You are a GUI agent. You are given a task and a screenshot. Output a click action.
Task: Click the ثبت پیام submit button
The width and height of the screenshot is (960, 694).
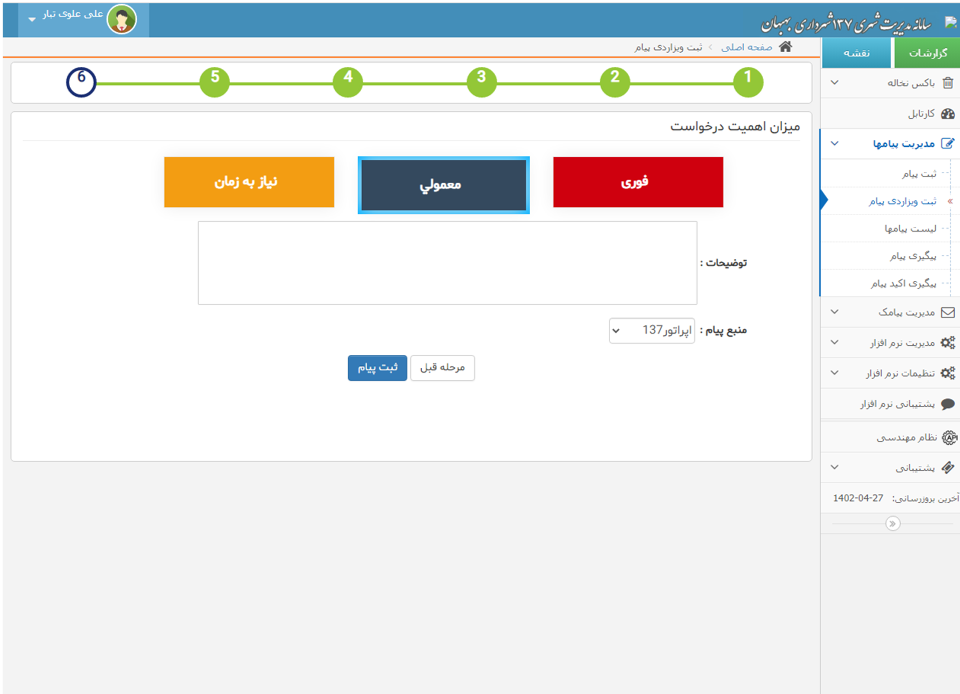click(x=377, y=368)
